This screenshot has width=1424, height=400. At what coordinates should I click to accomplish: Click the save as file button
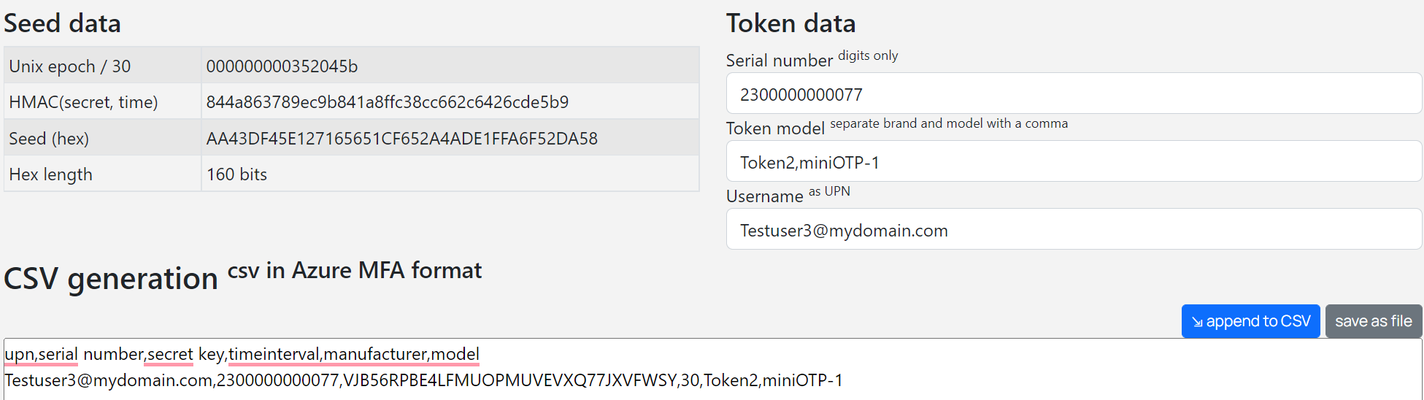click(1373, 321)
